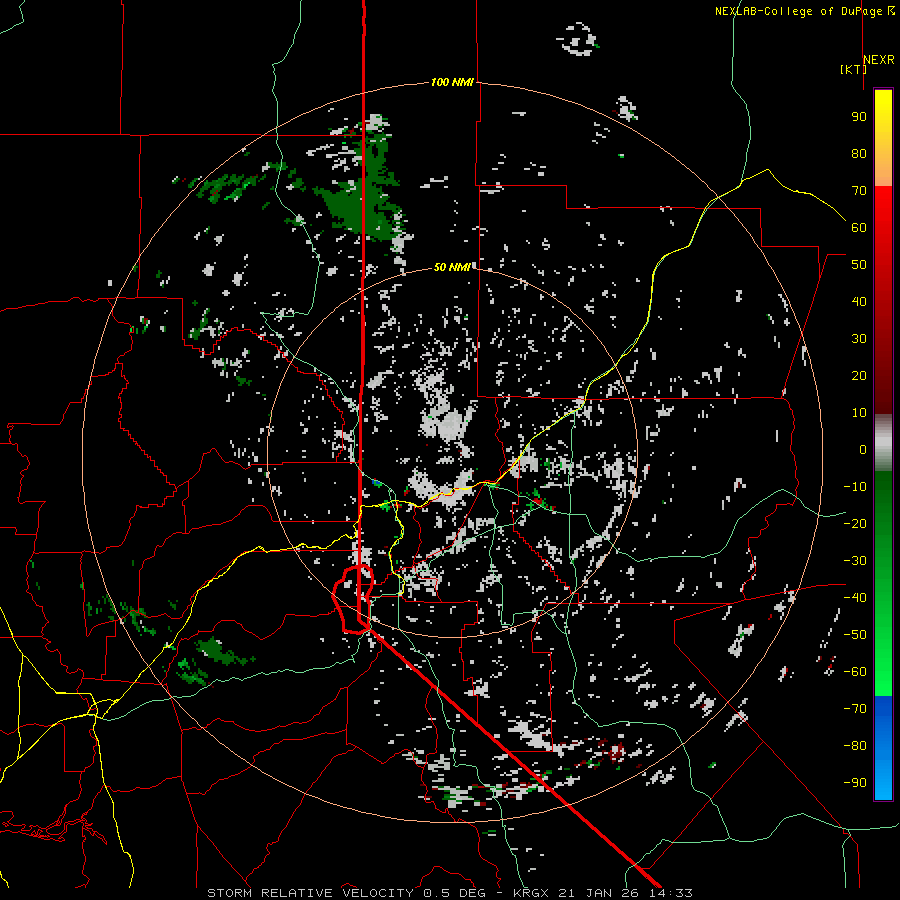The width and height of the screenshot is (900, 900).
Task: Click the positive 10 value on velocity scale
Action: [859, 413]
